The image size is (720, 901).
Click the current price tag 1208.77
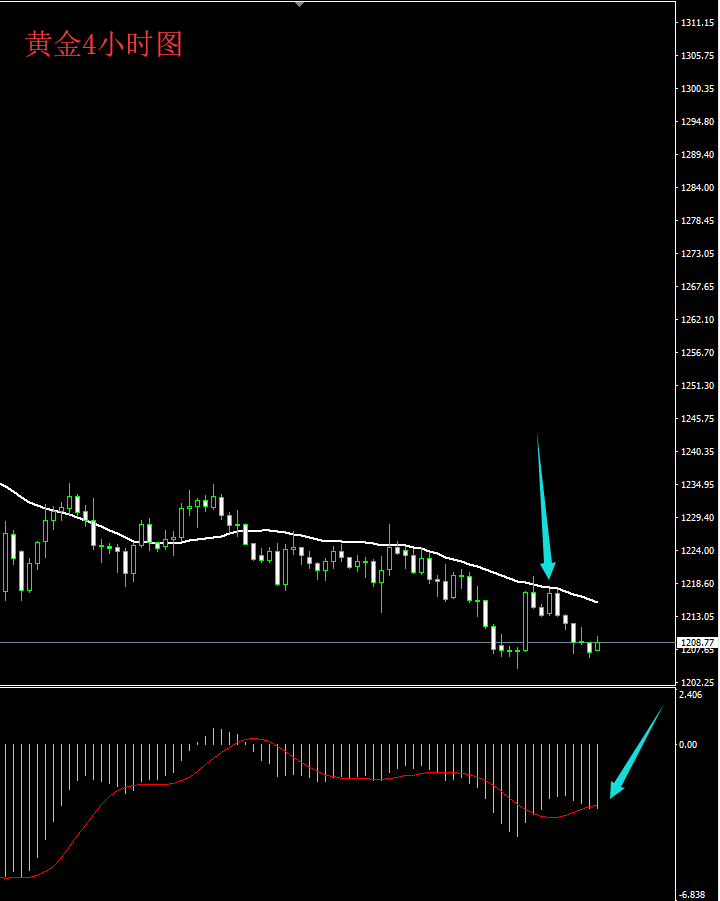point(698,642)
